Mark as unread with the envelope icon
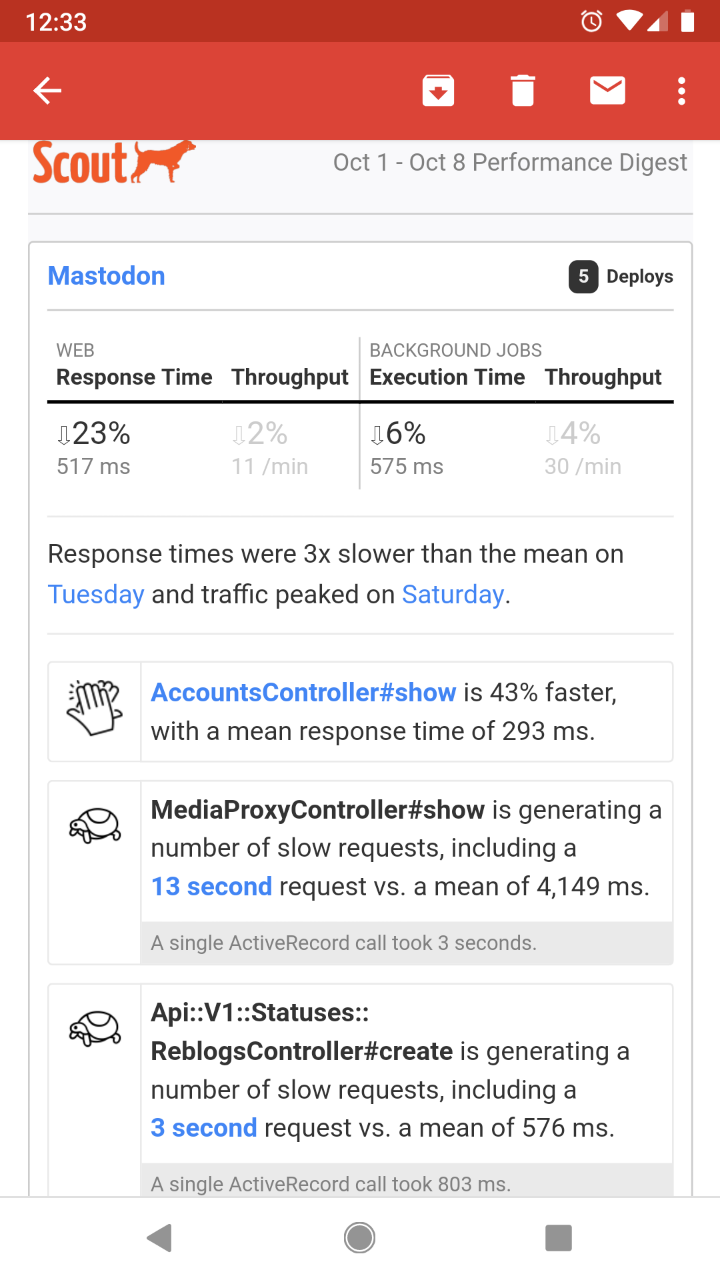 point(607,91)
